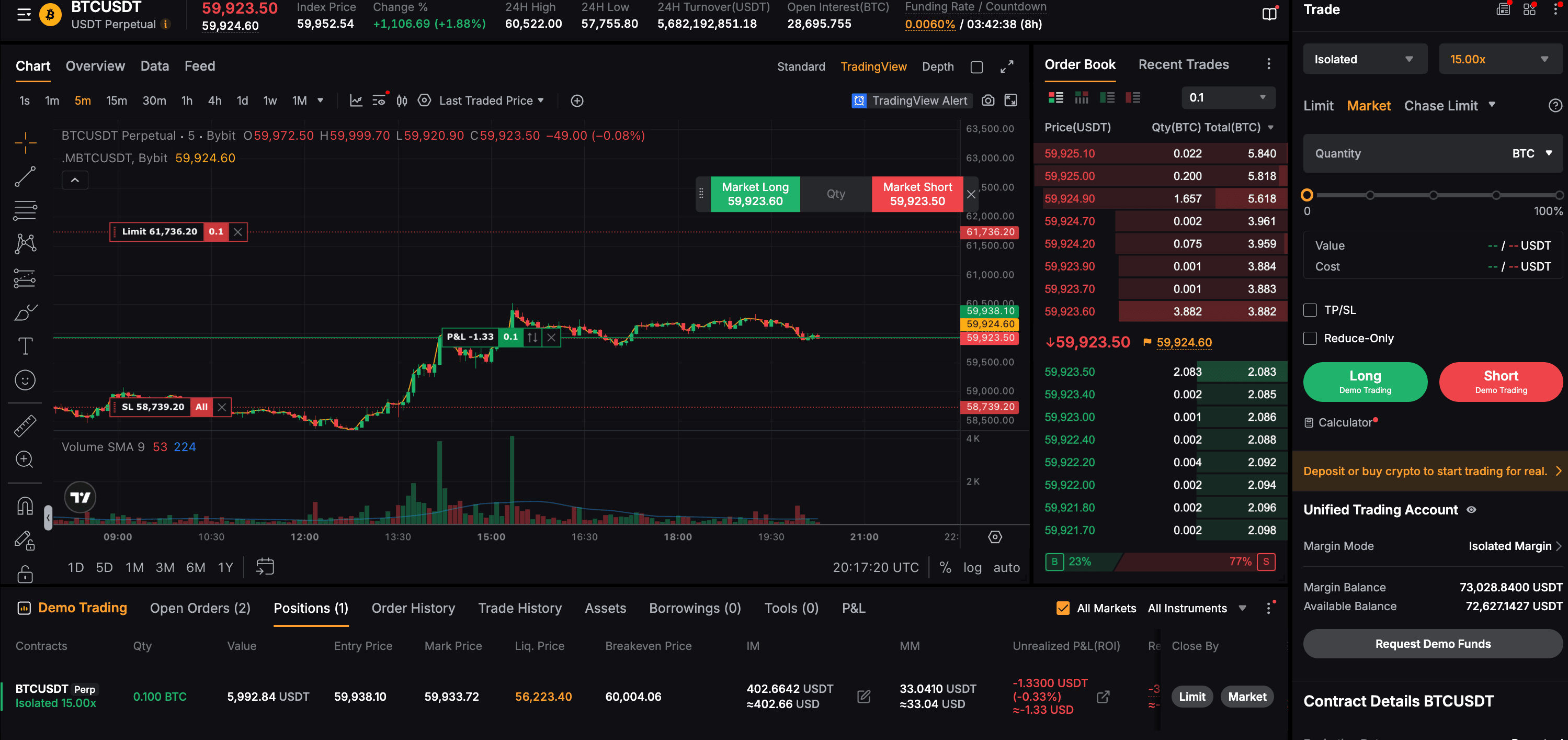1568x740 pixels.
Task: Collapse the chart legend with arrow
Action: (75, 180)
